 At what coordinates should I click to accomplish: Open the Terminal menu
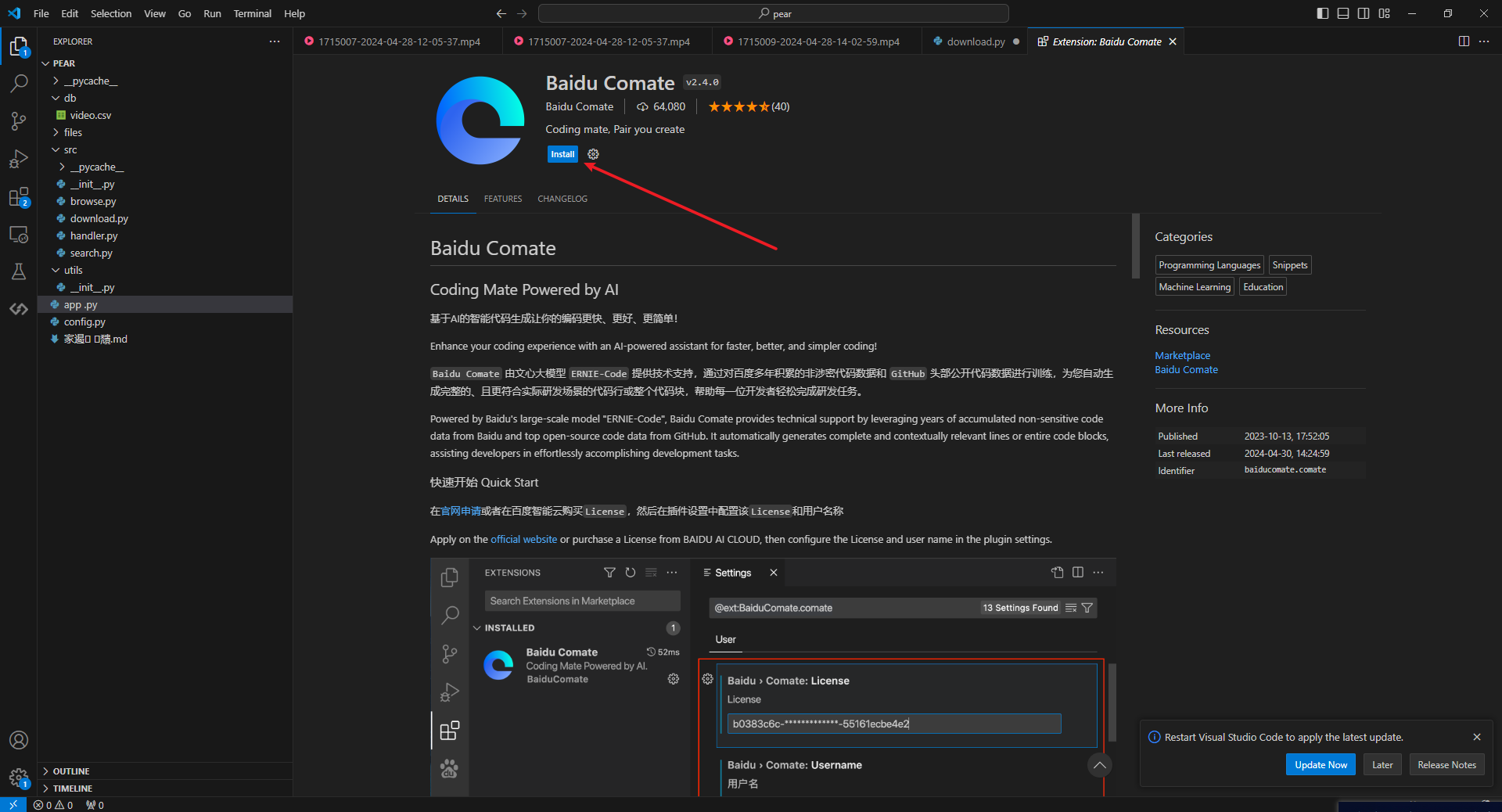tap(252, 13)
